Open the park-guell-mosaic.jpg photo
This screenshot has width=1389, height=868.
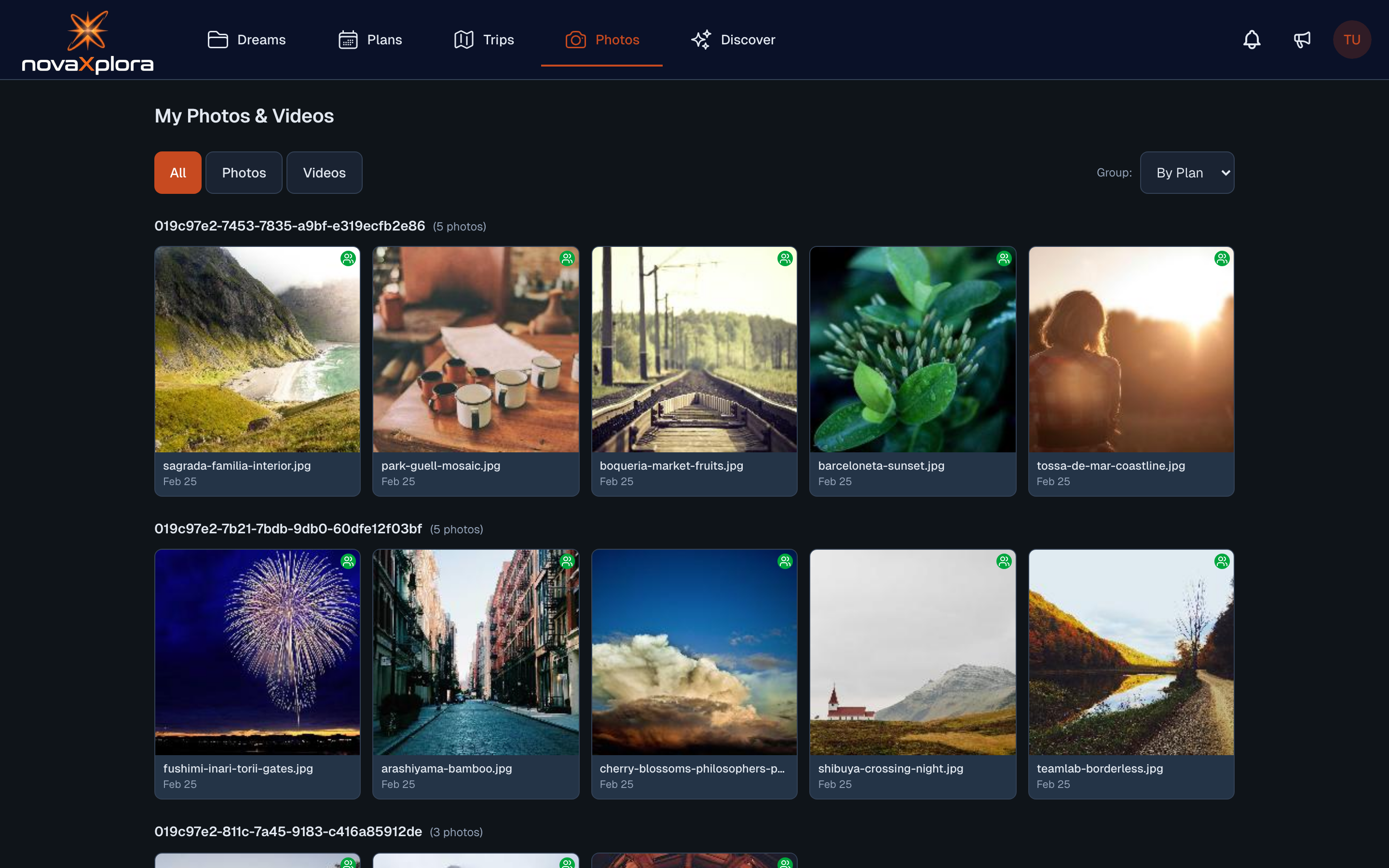click(475, 350)
